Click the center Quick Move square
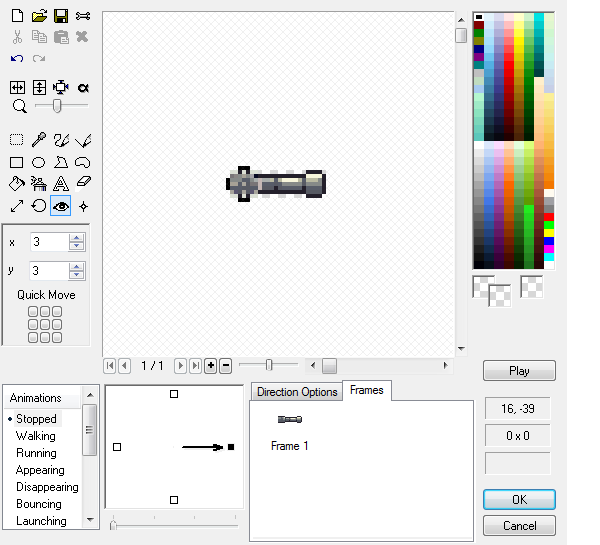This screenshot has height=545, width=600. tap(45, 325)
